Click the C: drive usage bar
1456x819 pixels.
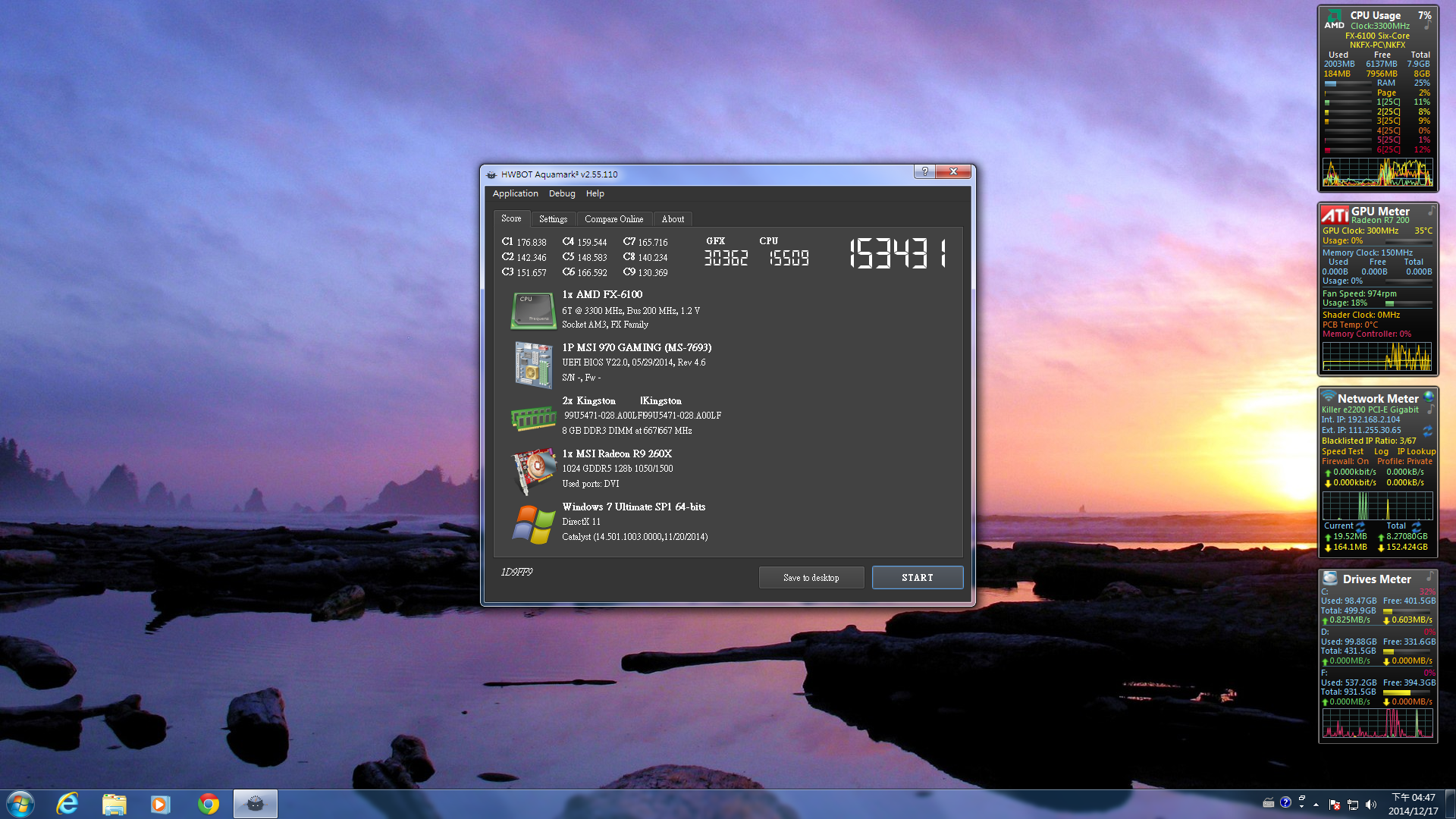1407,610
